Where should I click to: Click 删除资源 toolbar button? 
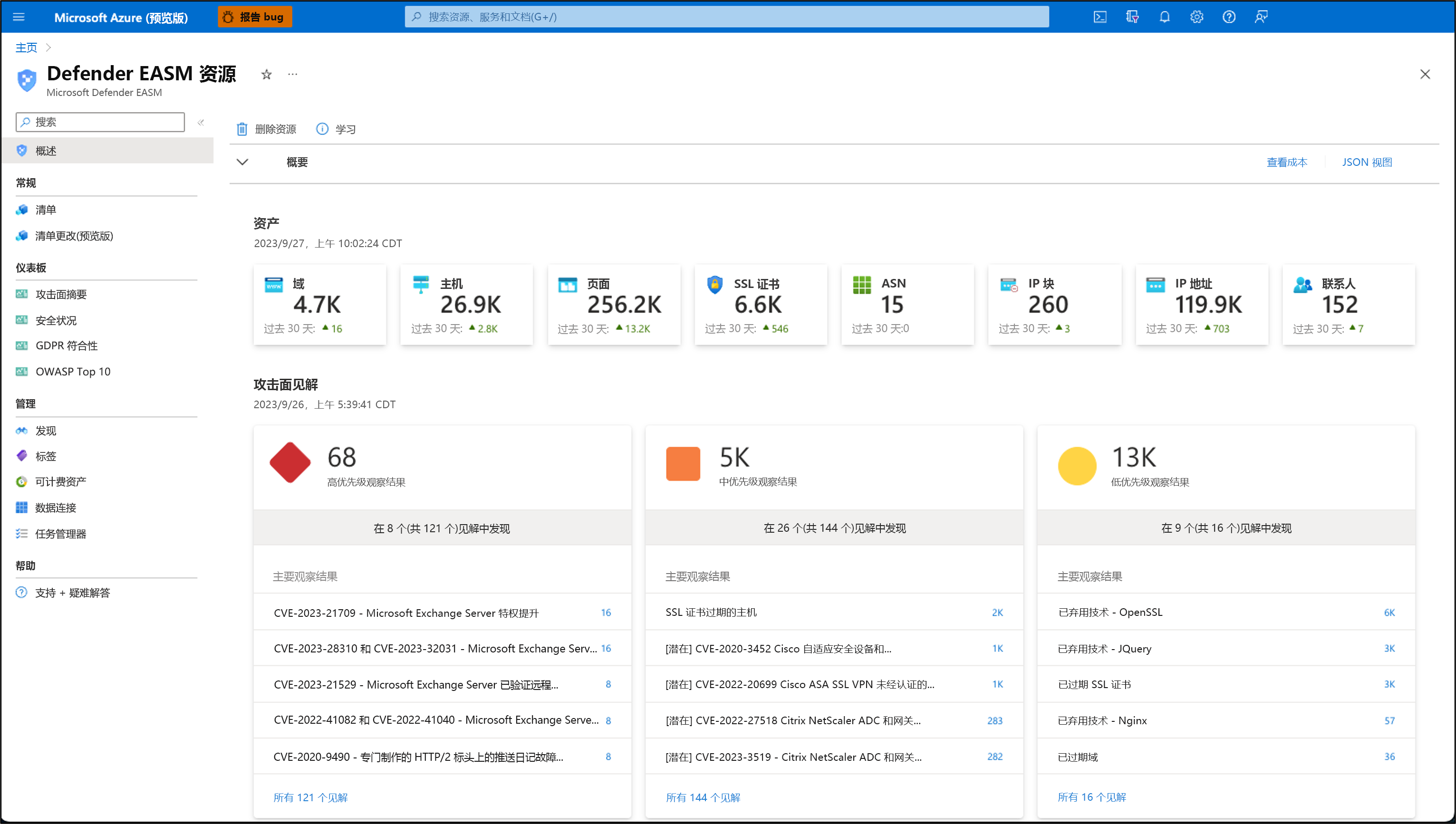(x=266, y=129)
